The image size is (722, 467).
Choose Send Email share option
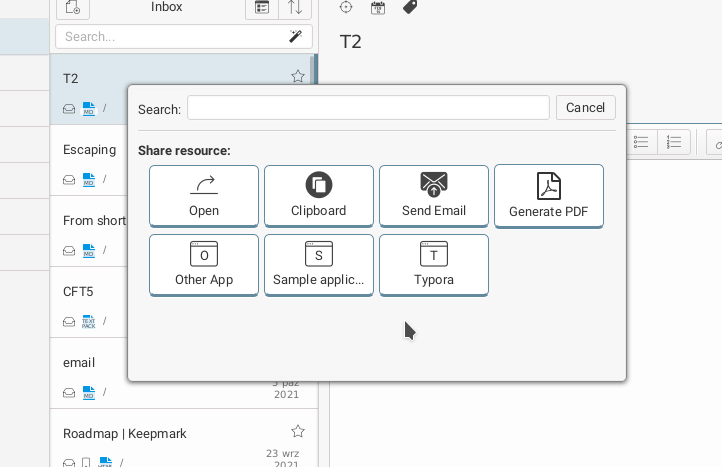click(434, 196)
